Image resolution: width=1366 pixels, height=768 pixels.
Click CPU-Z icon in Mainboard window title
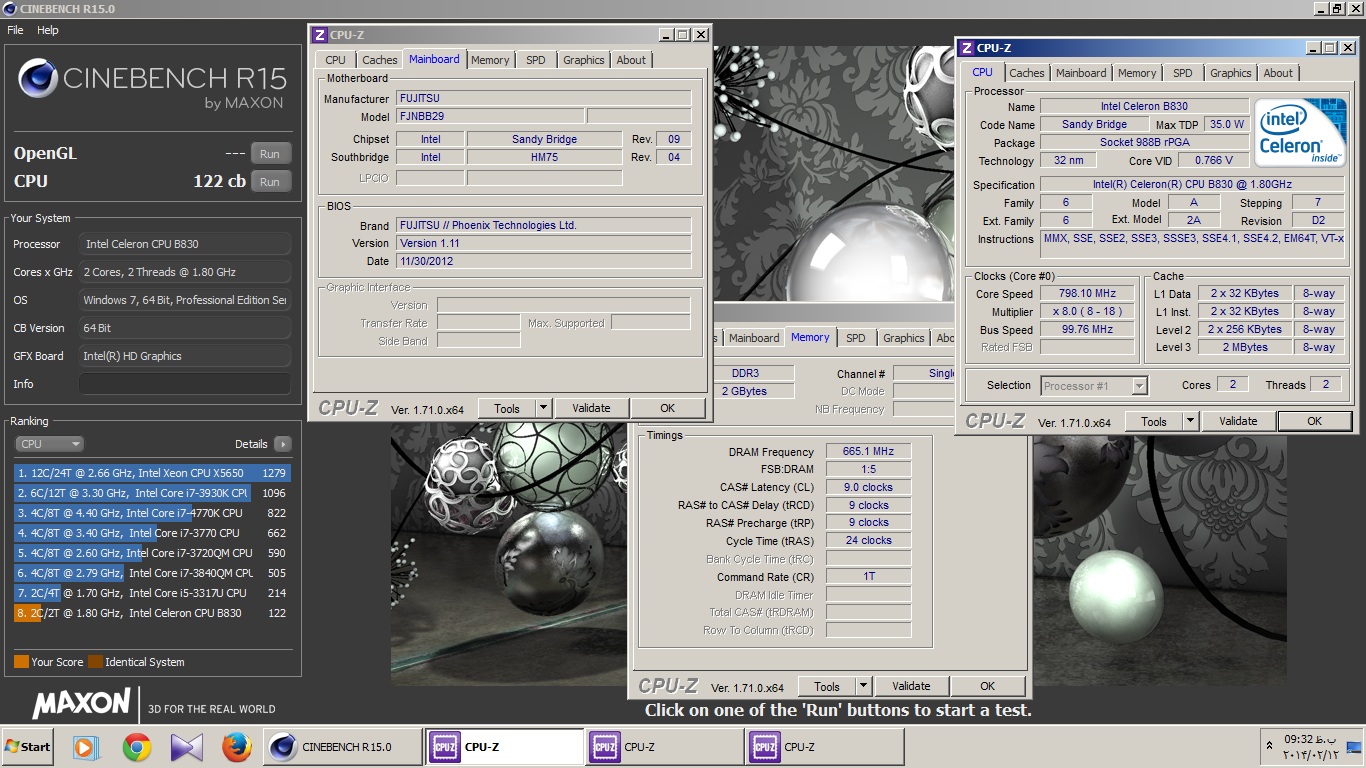tap(320, 34)
